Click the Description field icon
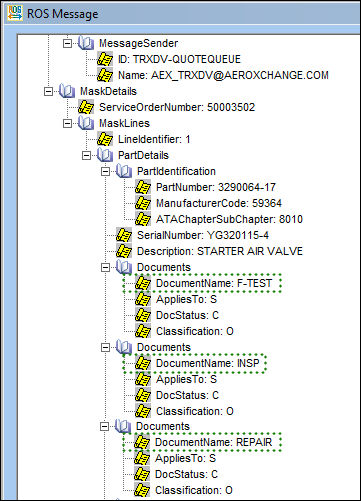The height and width of the screenshot is (501, 361). [x=124, y=251]
